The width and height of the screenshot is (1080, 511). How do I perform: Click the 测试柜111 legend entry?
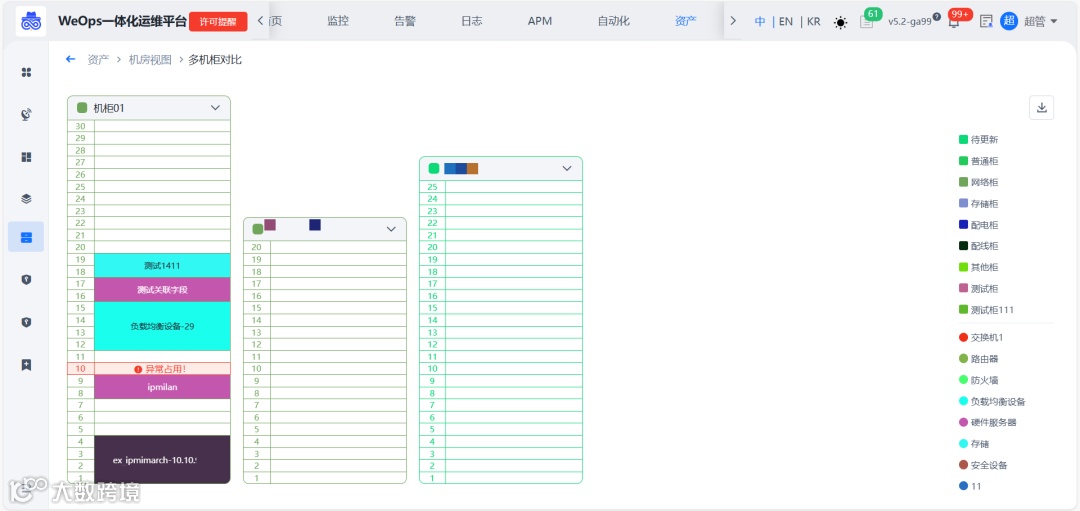click(986, 310)
